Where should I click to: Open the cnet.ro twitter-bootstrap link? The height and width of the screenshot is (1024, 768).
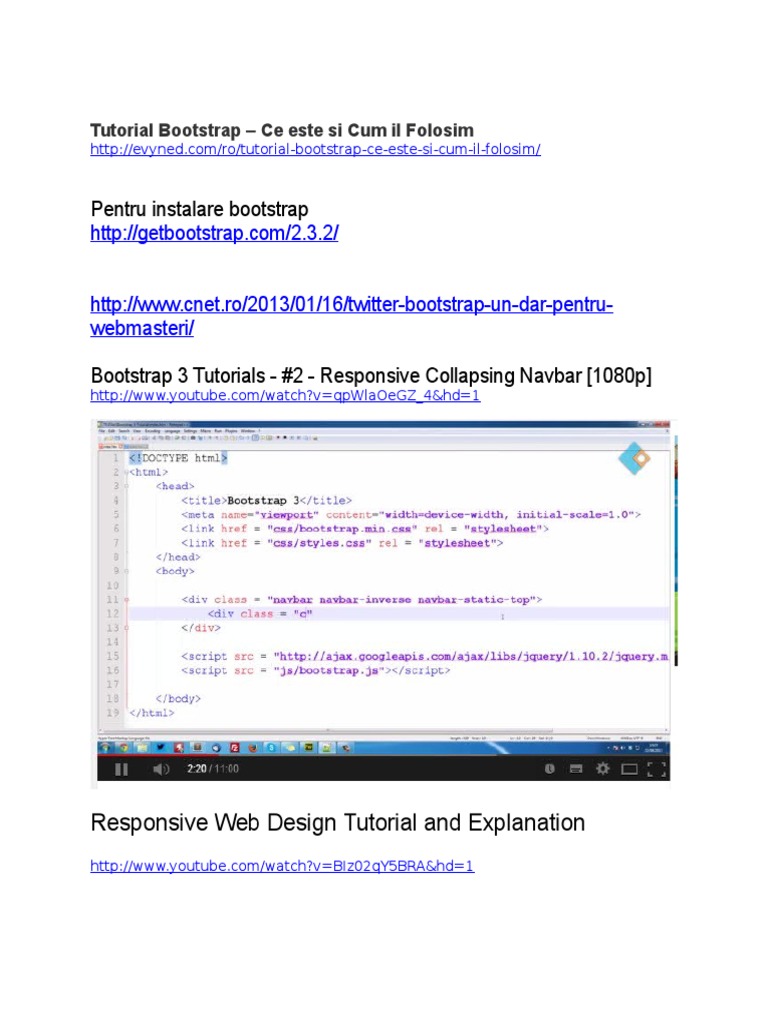[x=351, y=316]
